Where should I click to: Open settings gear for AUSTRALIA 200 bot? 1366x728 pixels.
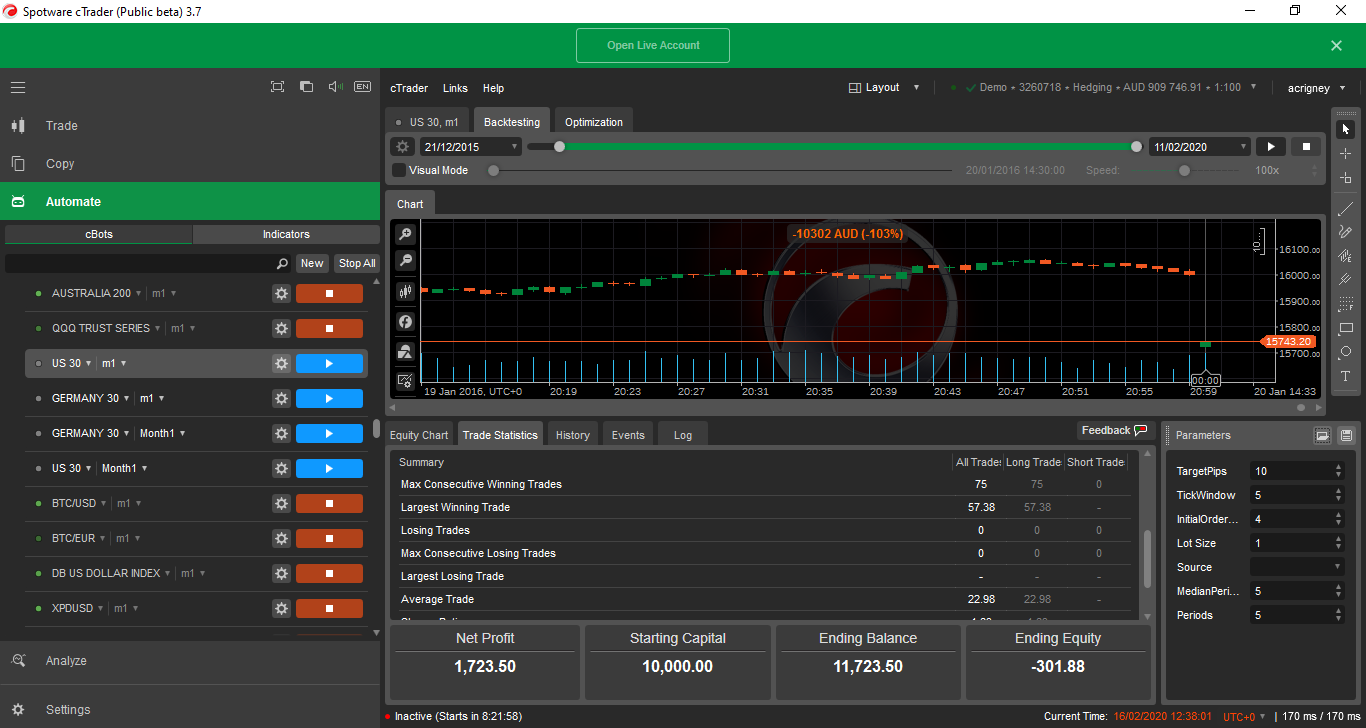pos(281,293)
